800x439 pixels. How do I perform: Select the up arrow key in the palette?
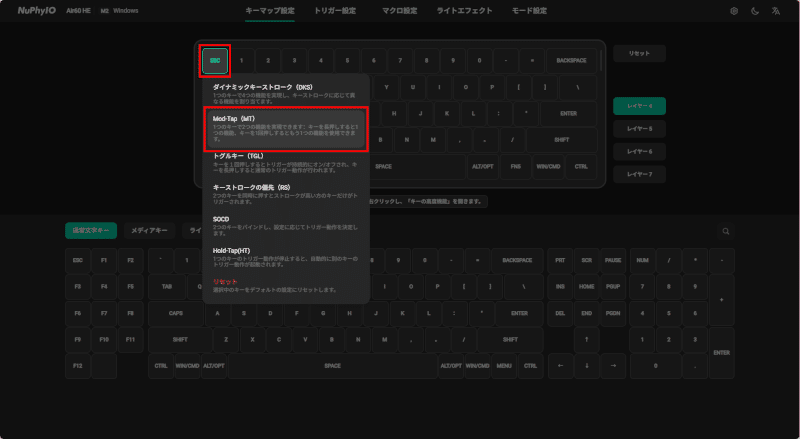point(587,339)
